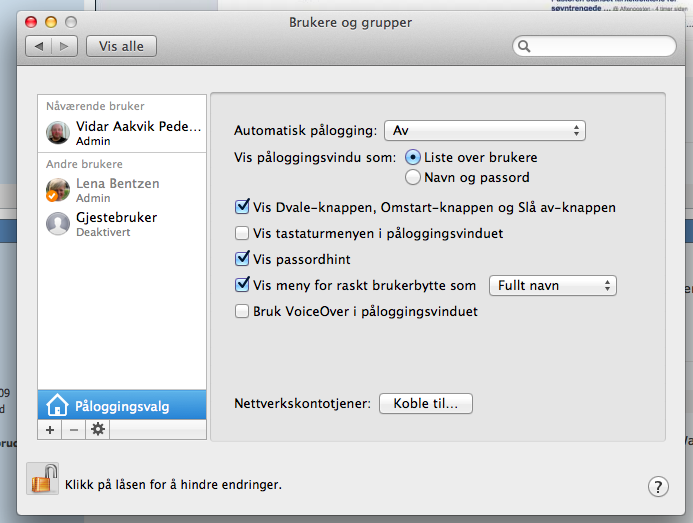This screenshot has width=693, height=523.
Task: Select Liste over brukere radio button
Action: 412,157
